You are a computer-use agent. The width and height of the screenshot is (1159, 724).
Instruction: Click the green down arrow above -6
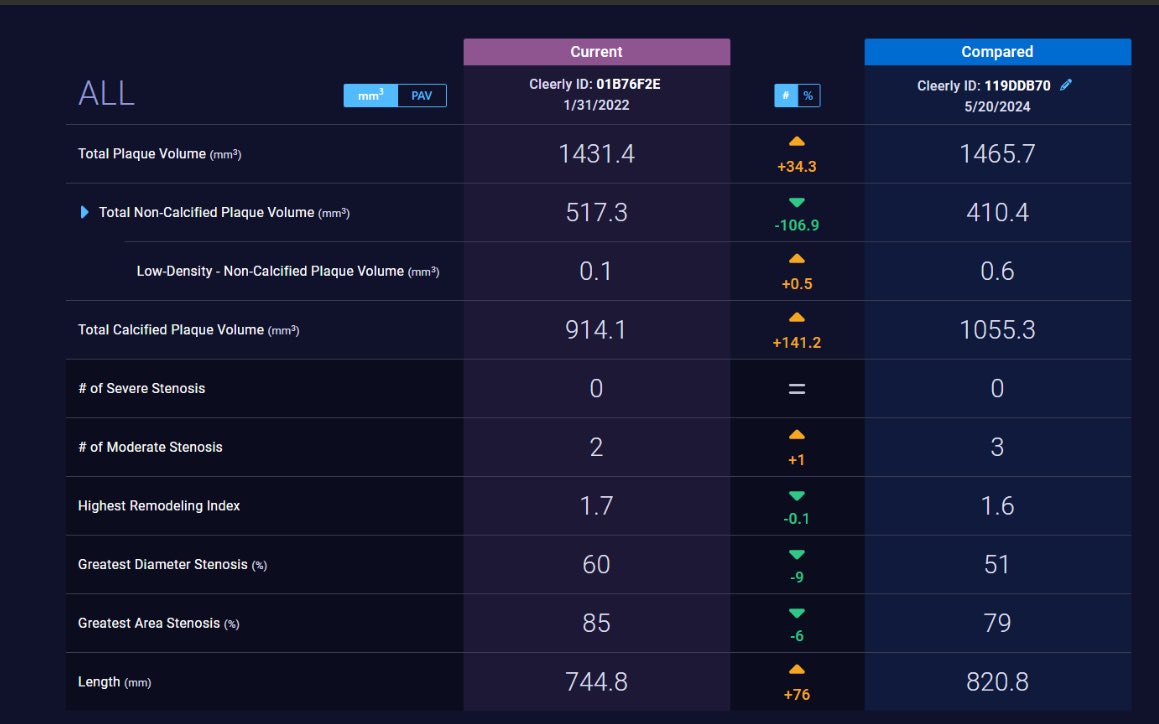tap(797, 612)
